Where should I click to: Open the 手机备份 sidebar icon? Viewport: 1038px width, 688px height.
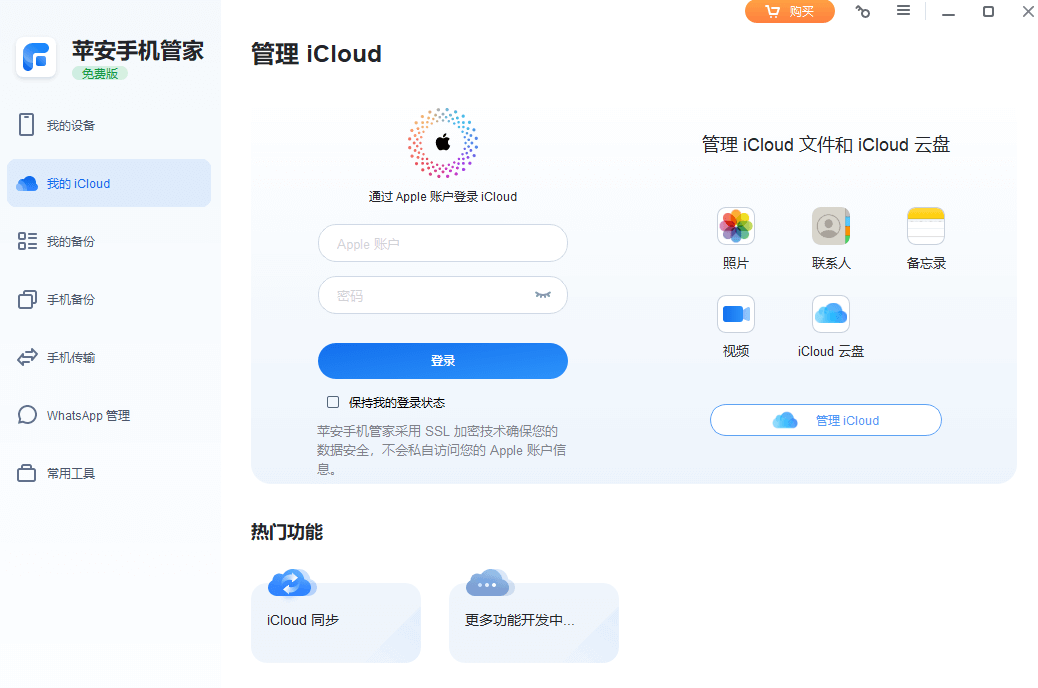click(x=27, y=299)
